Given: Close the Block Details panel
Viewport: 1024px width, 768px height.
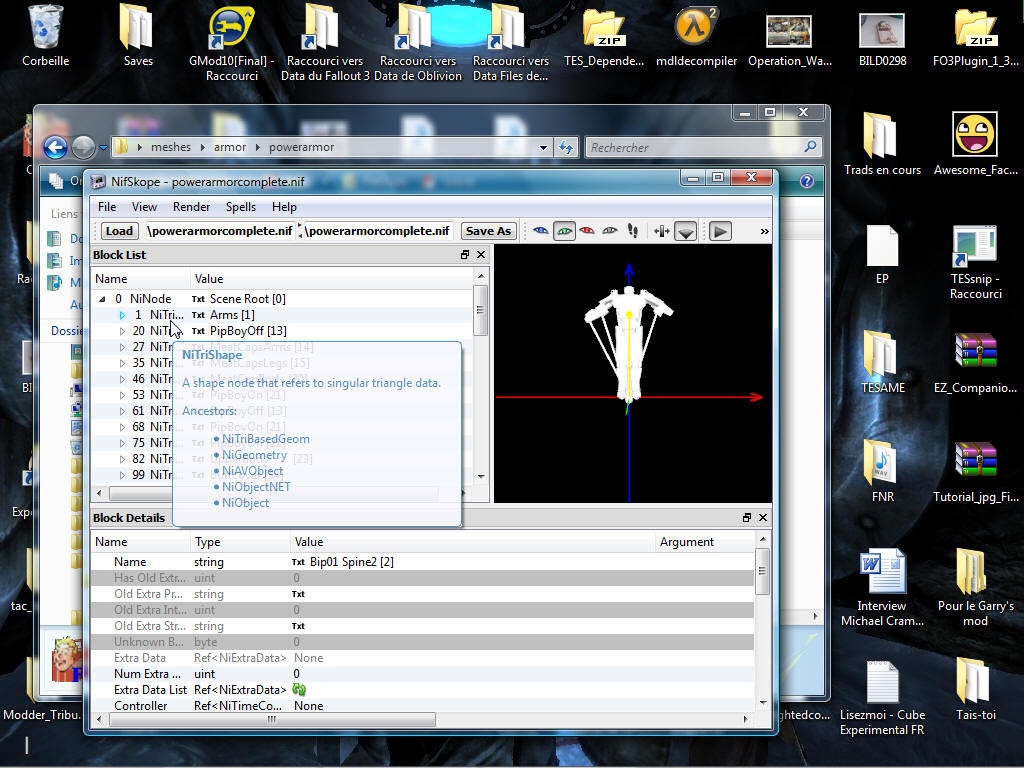Looking at the screenshot, I should 763,517.
